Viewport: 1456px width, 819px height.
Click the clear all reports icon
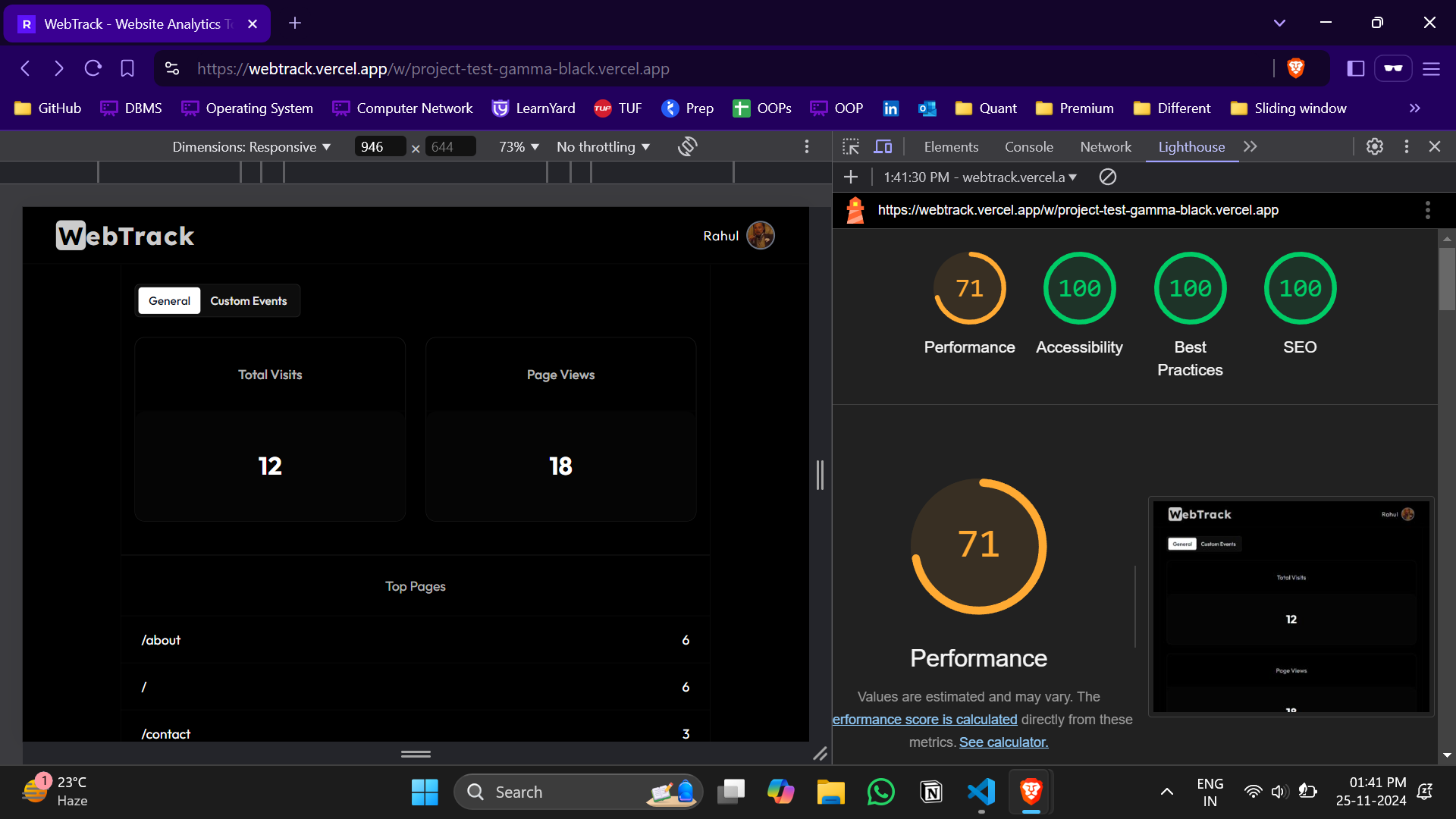tap(1107, 177)
